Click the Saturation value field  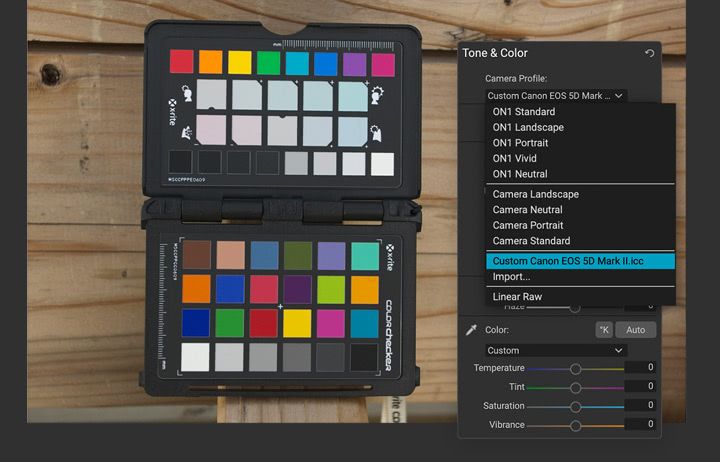click(x=641, y=405)
